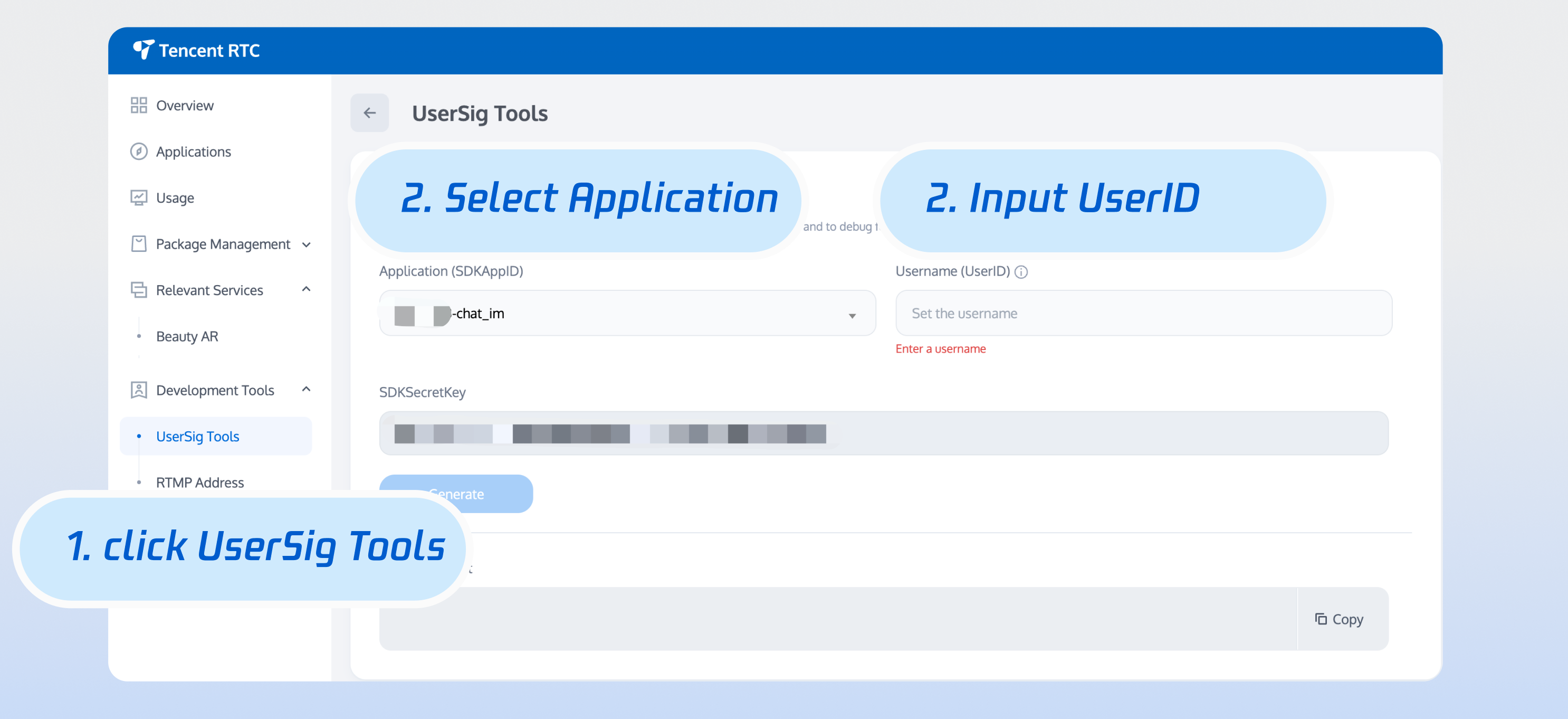Click the Copy button
Image resolution: width=1568 pixels, height=719 pixels.
(1339, 619)
